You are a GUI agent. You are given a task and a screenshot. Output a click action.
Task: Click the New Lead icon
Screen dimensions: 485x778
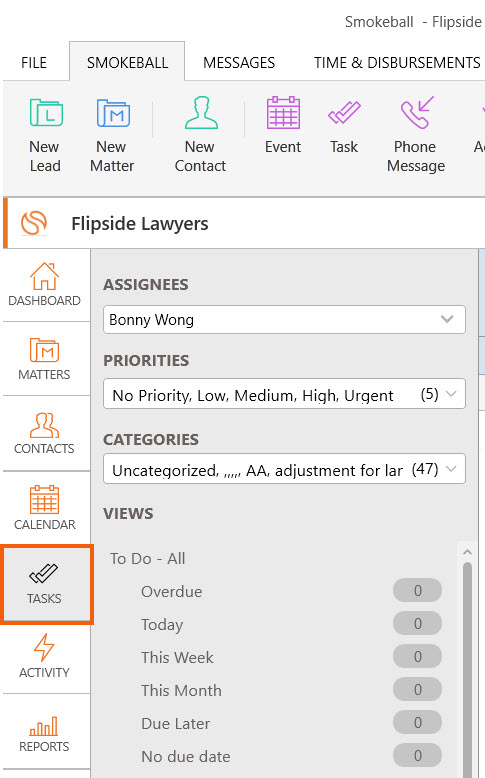45,113
